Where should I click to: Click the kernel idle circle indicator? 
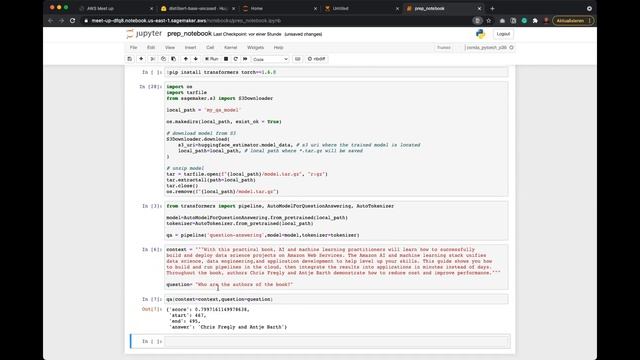[x=511, y=48]
